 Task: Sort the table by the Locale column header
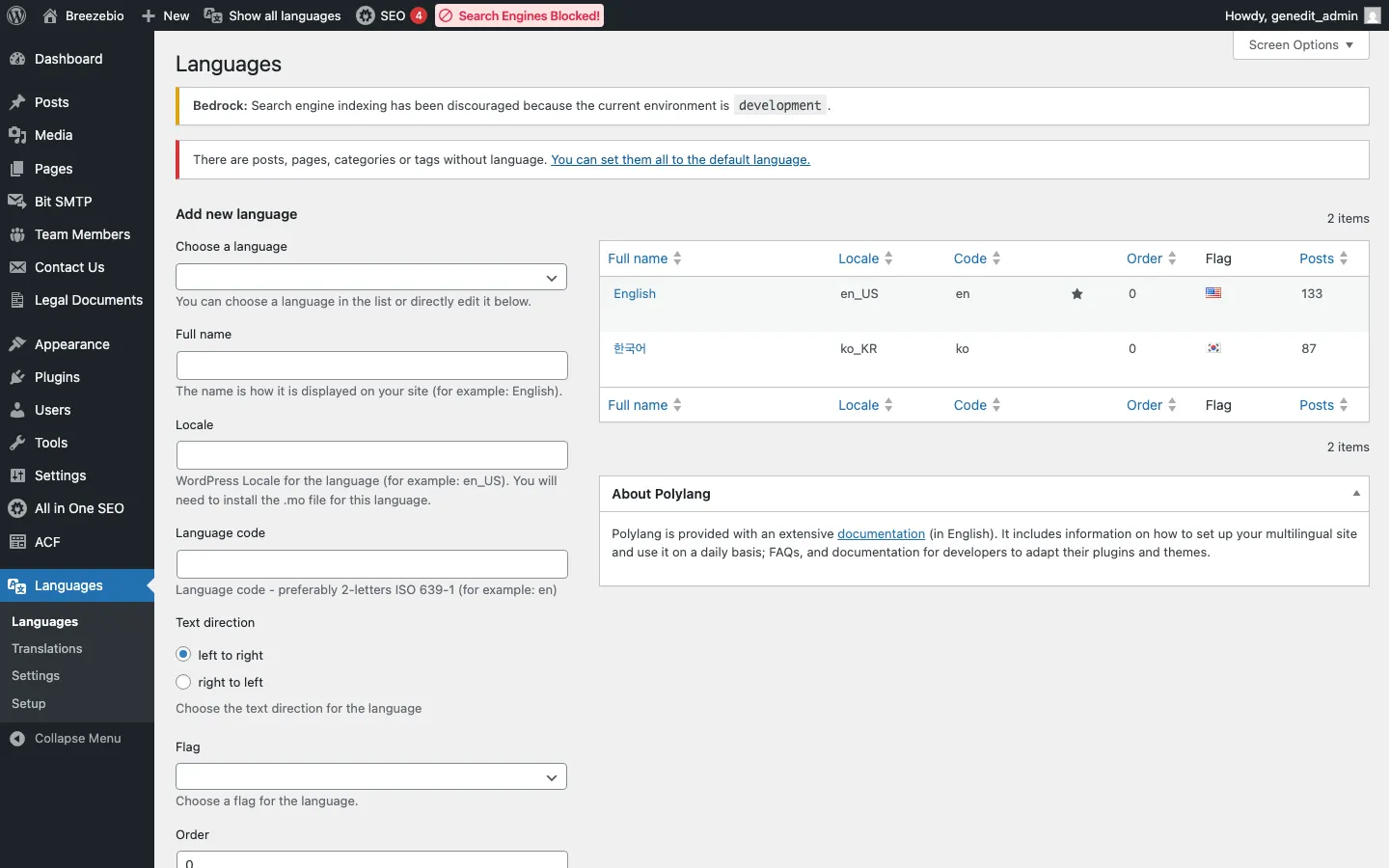pos(858,258)
